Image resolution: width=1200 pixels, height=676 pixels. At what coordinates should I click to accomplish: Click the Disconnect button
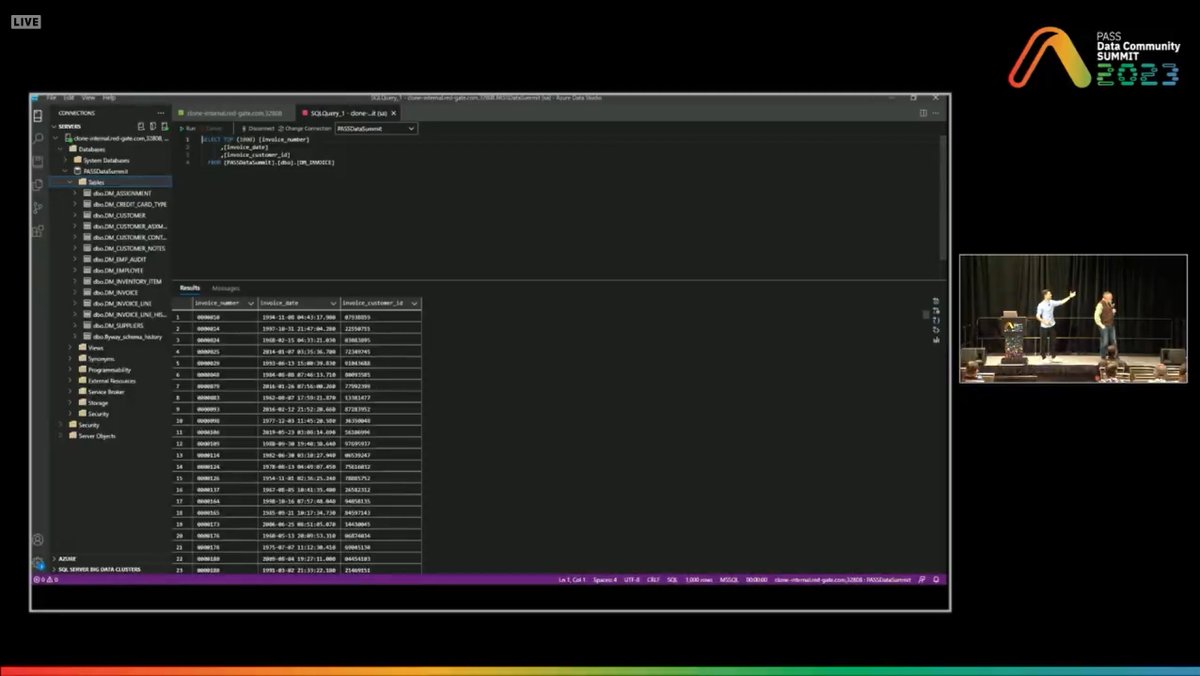point(258,128)
